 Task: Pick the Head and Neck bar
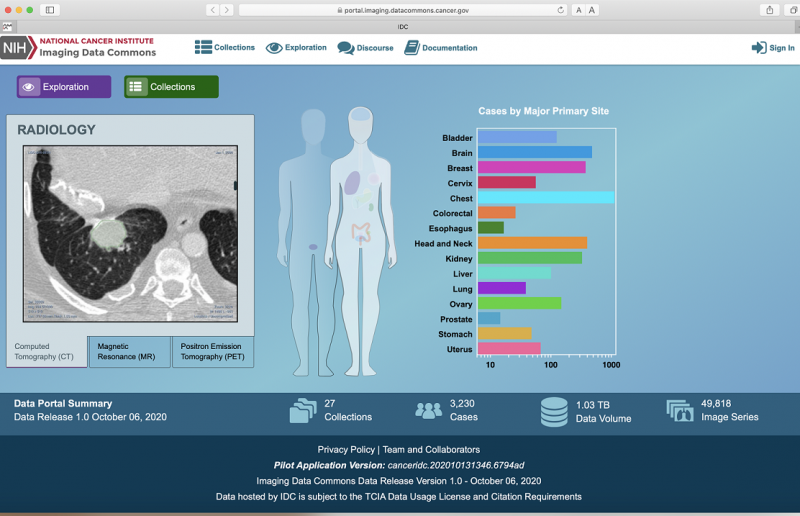(532, 243)
